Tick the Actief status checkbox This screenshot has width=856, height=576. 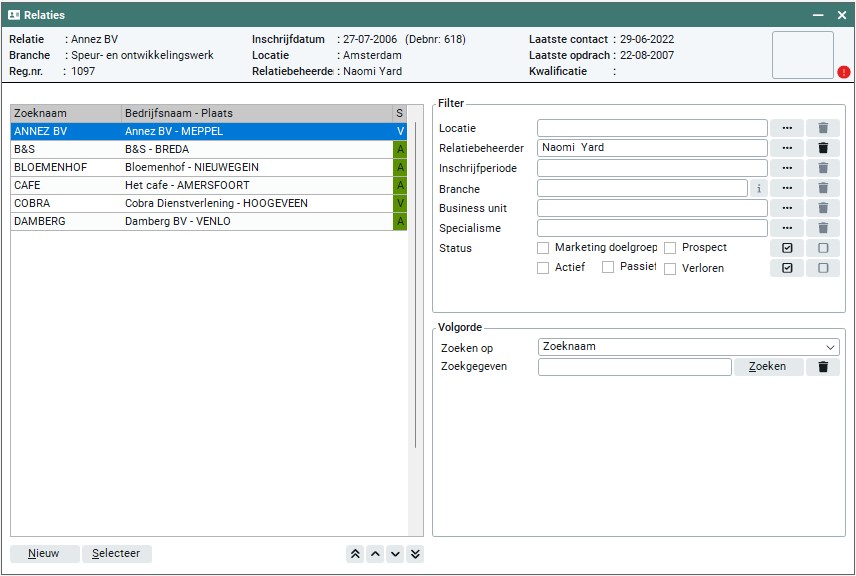[x=543, y=268]
